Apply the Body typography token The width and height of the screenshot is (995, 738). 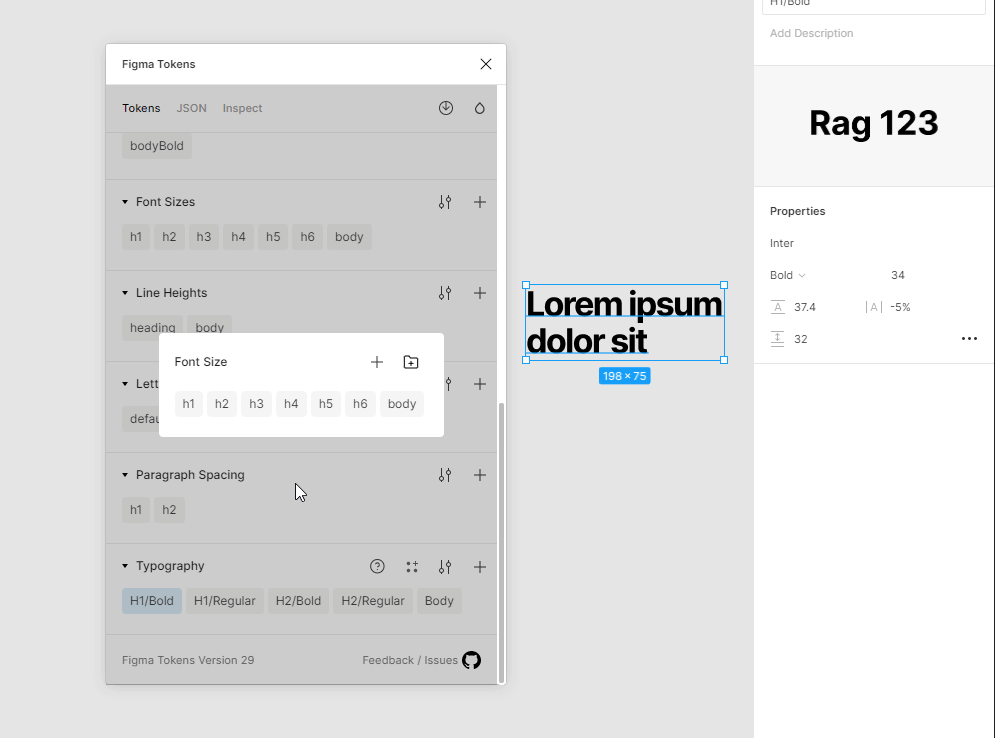[x=439, y=601]
